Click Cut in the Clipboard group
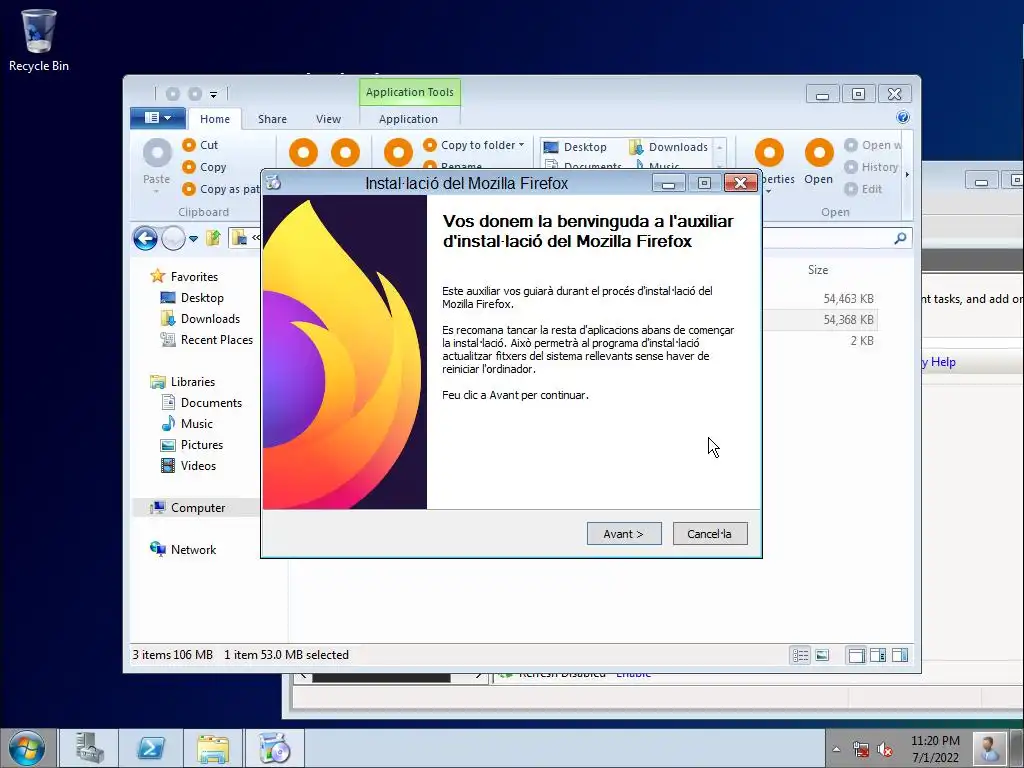The width and height of the screenshot is (1024, 768). point(200,145)
